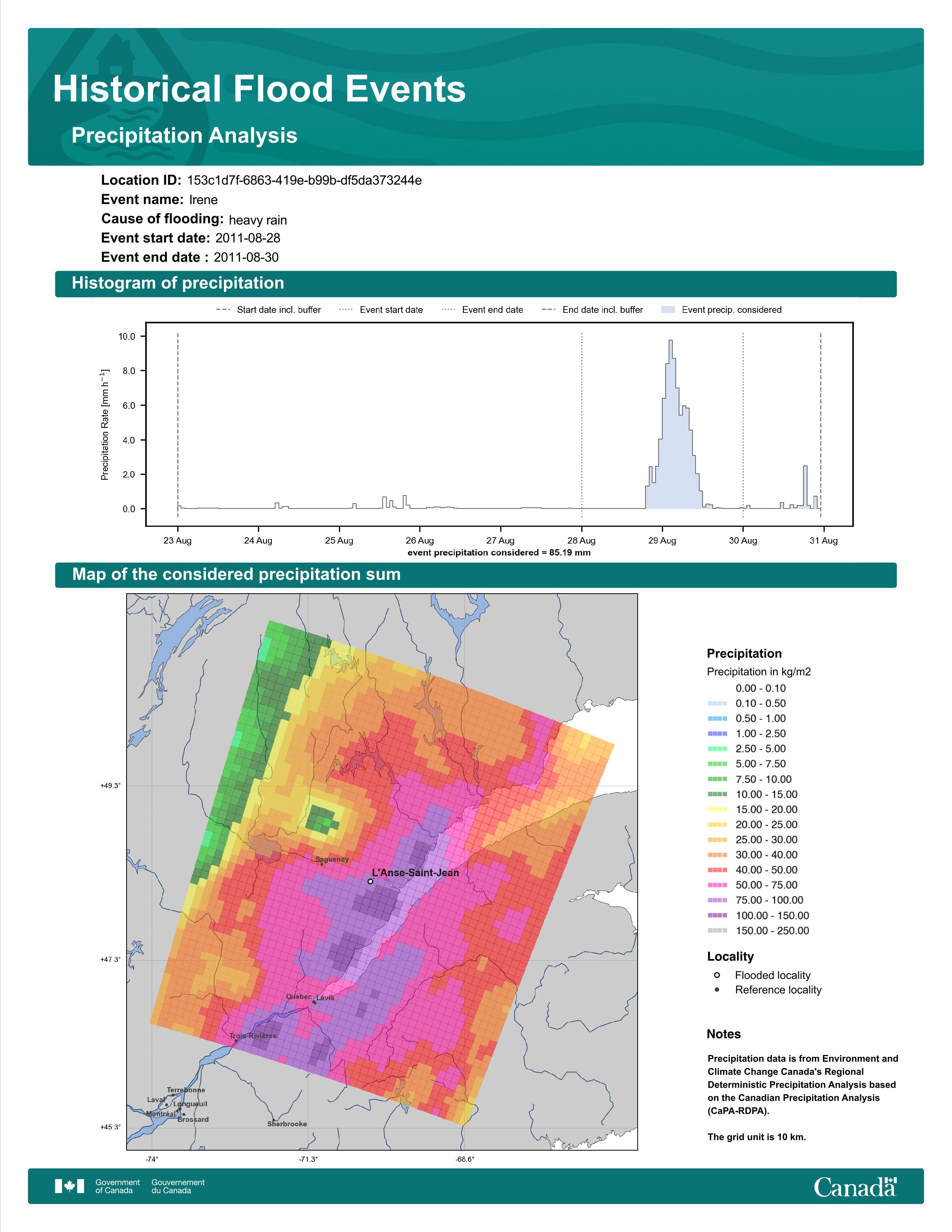
Task: Click the Saguenay reference locality marker
Action: (x=322, y=864)
